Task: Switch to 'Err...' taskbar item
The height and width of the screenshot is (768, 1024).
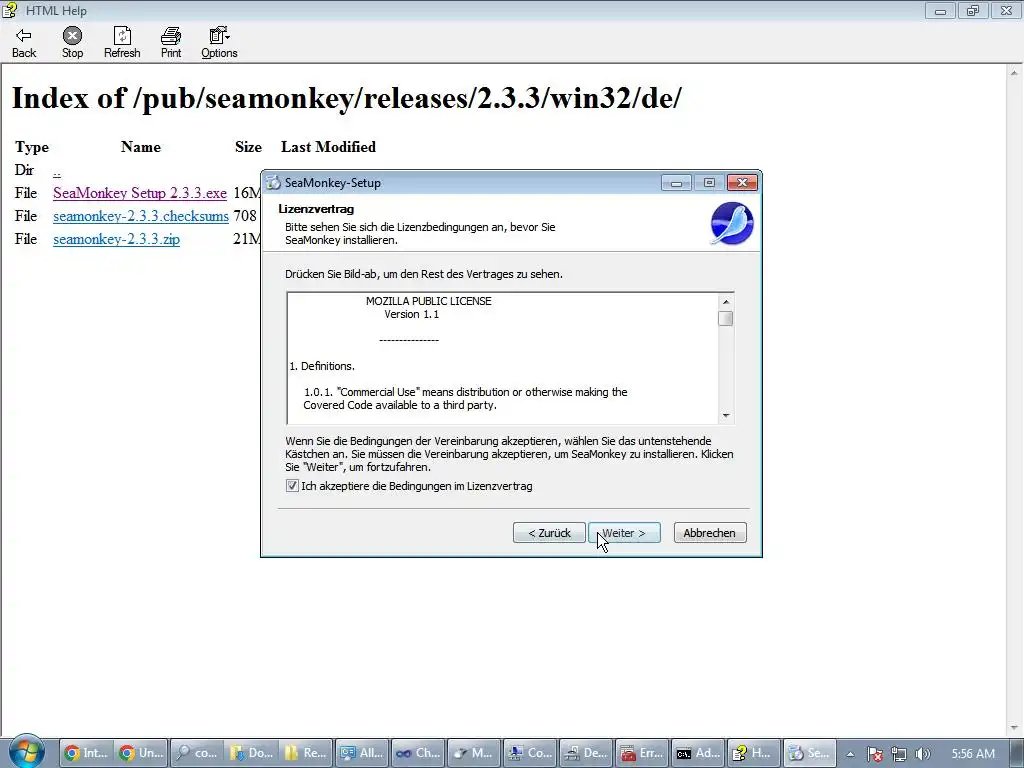Action: click(642, 753)
